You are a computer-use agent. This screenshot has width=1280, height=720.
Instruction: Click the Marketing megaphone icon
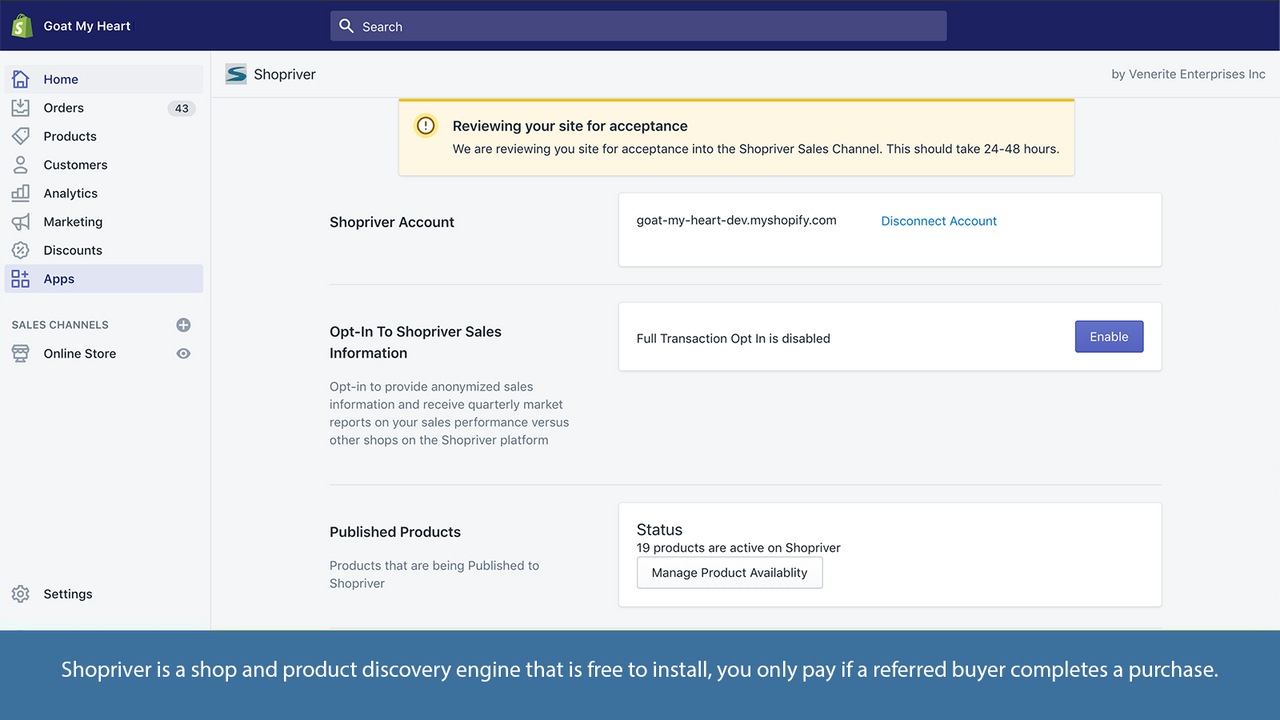20,222
